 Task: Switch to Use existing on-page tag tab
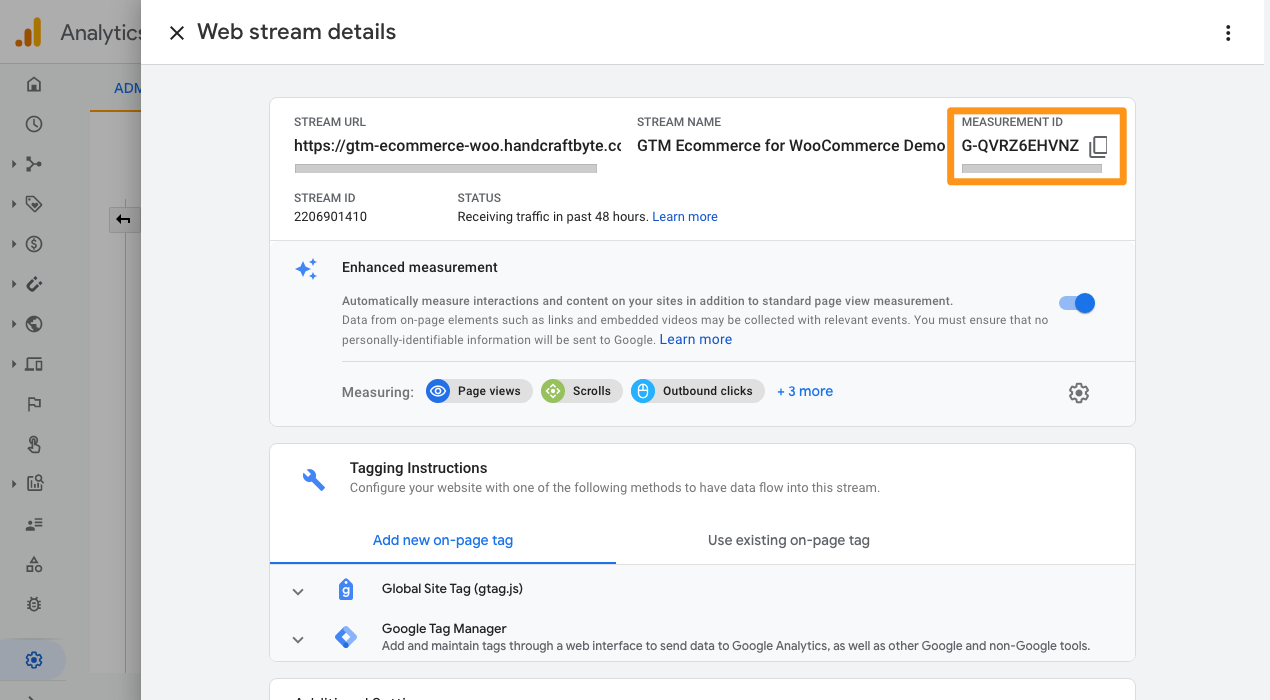[789, 540]
